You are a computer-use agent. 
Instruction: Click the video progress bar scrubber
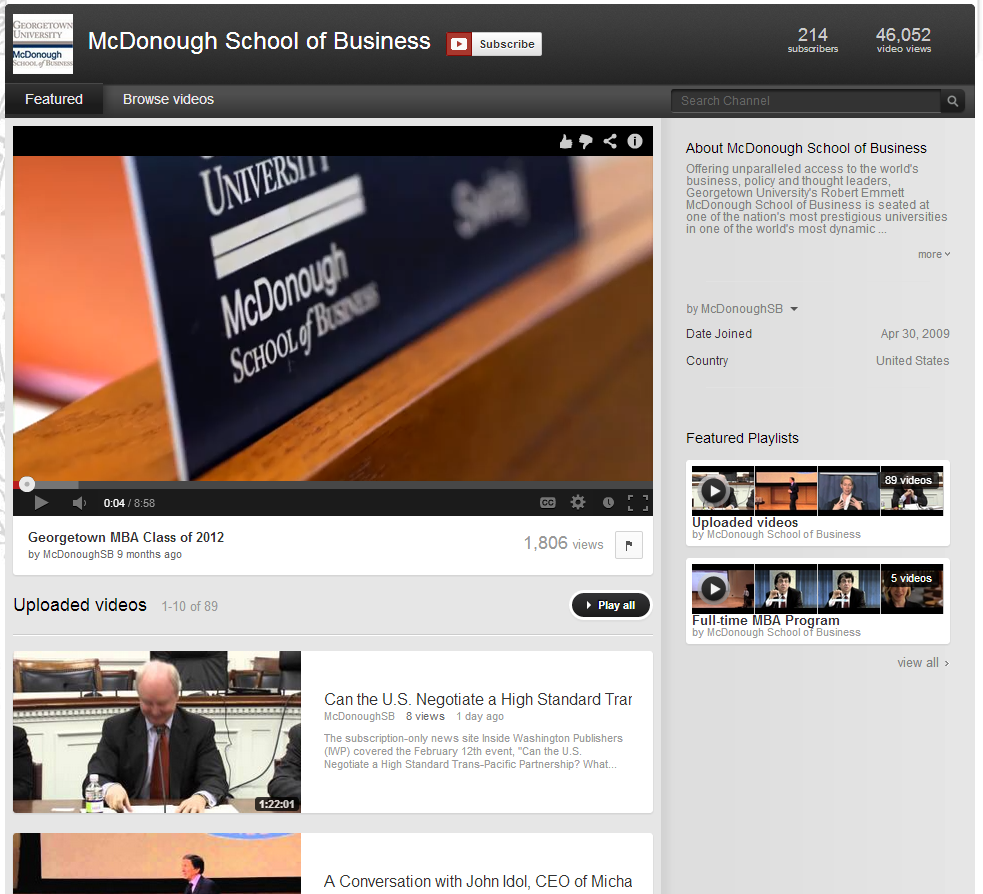point(27,484)
